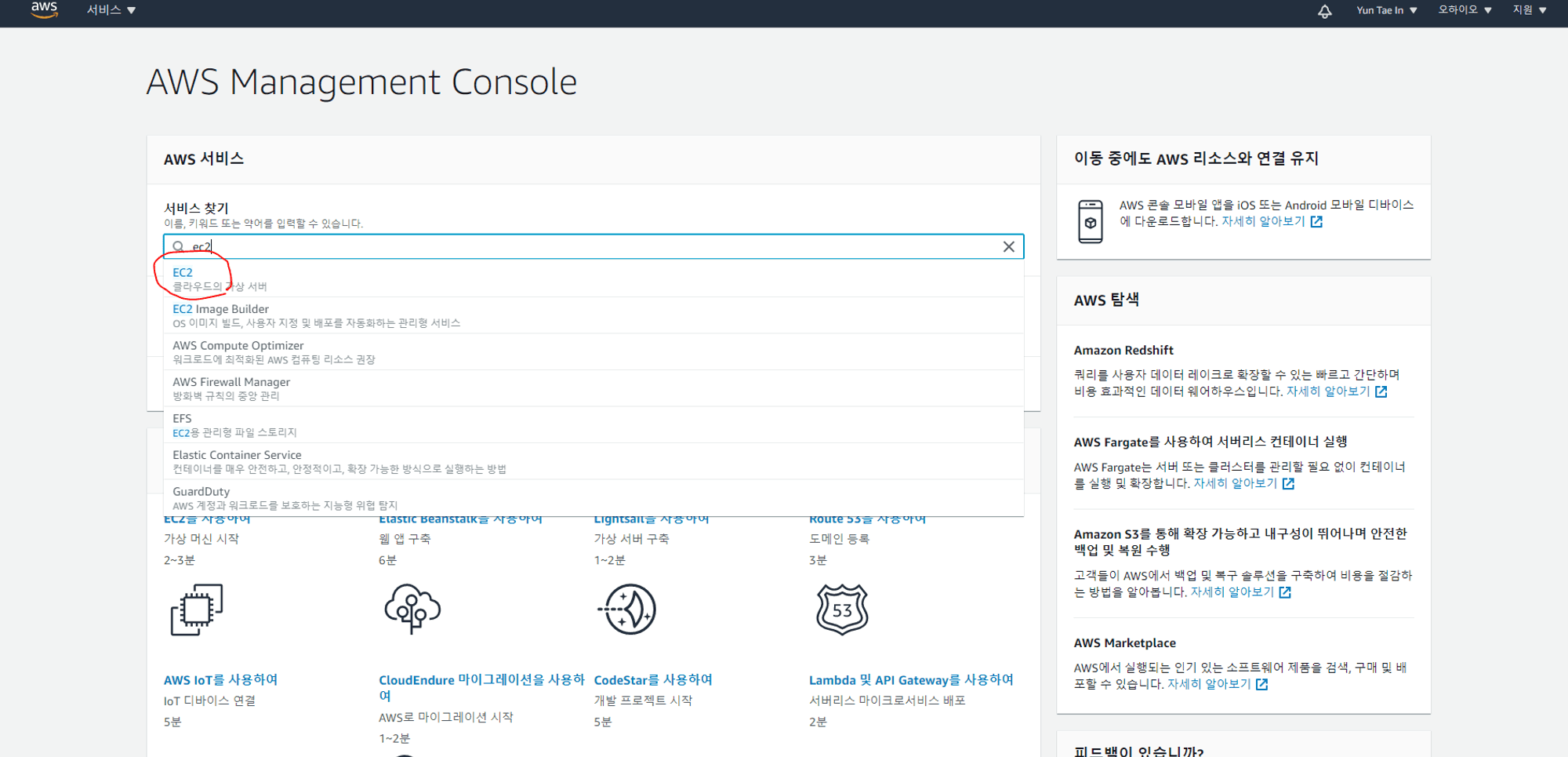Choose AWS Compute Optimizer from results
Viewport: 1568px width, 757px height.
593,351
